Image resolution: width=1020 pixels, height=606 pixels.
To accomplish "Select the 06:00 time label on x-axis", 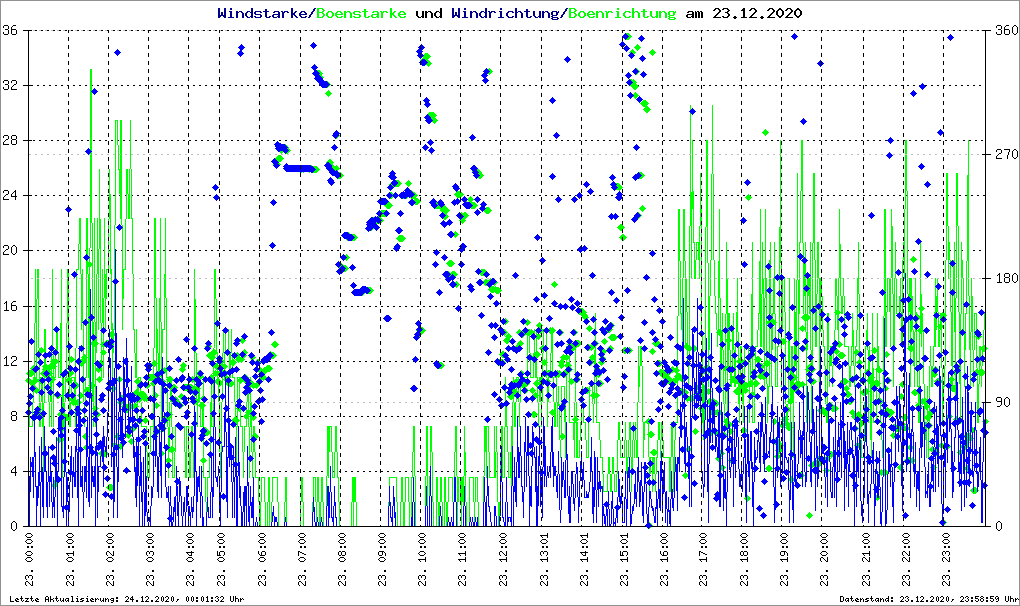I will (x=262, y=560).
